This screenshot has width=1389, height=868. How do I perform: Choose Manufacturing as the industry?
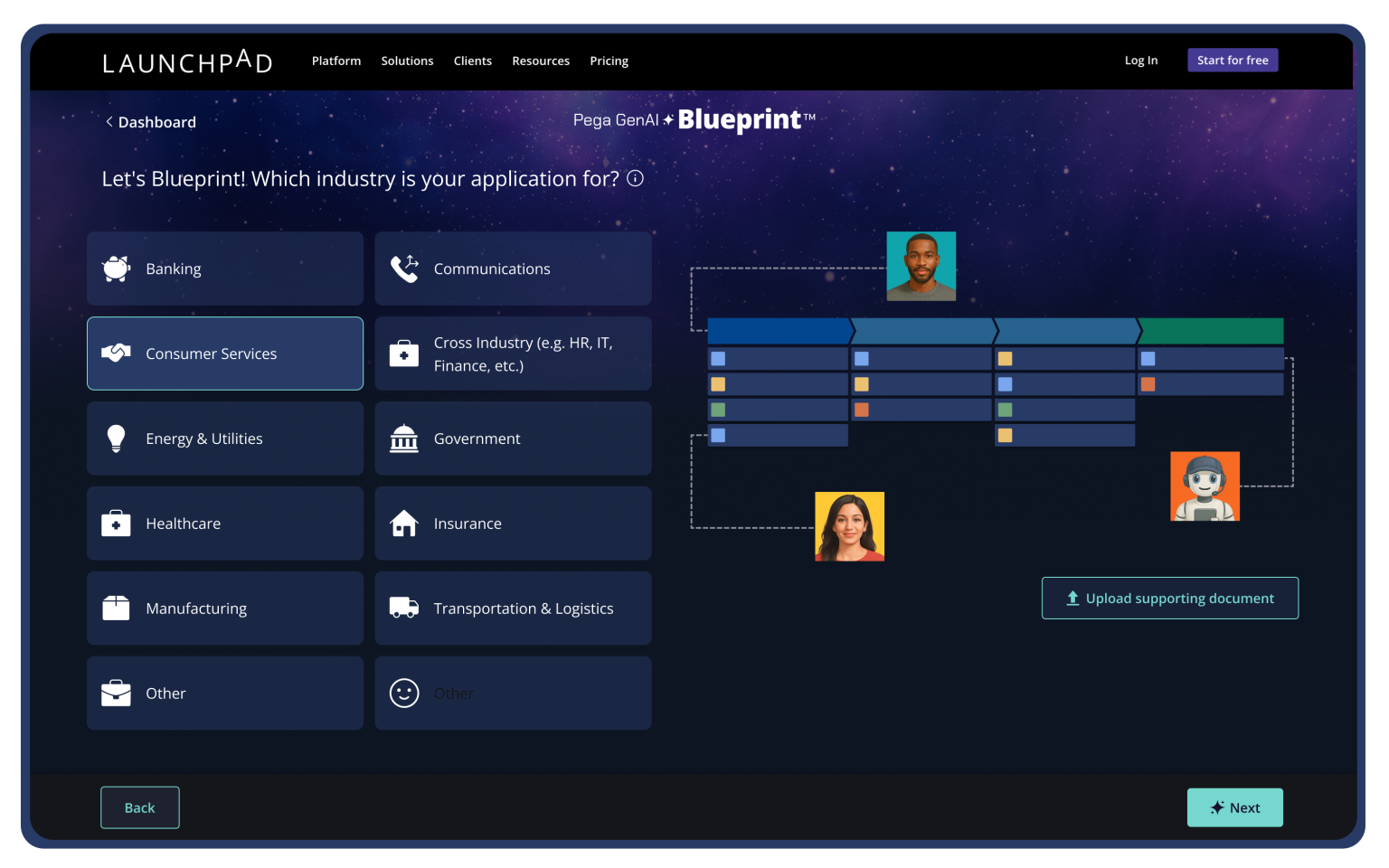[x=224, y=608]
